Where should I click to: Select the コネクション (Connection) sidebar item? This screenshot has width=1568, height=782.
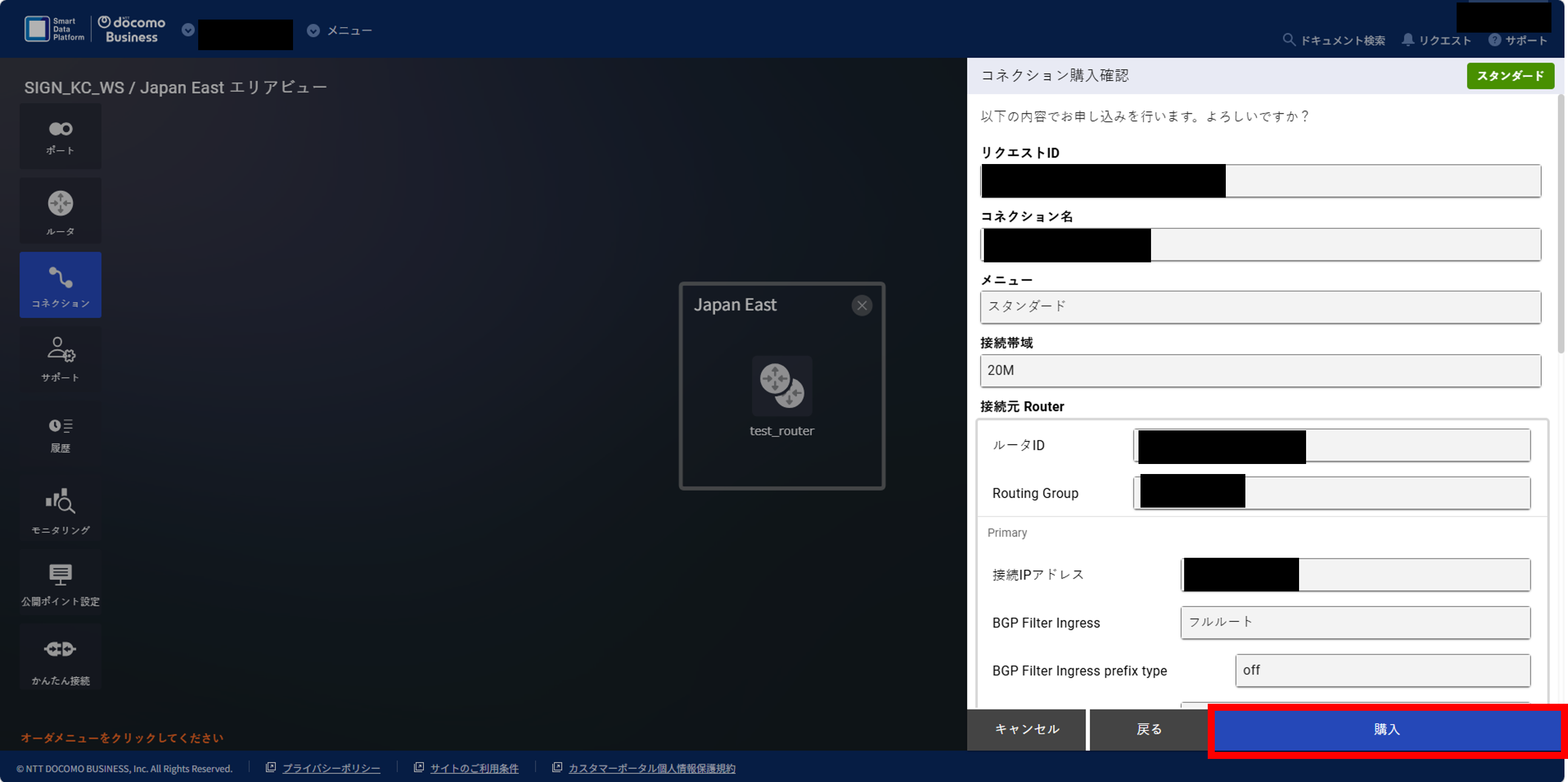coord(60,285)
